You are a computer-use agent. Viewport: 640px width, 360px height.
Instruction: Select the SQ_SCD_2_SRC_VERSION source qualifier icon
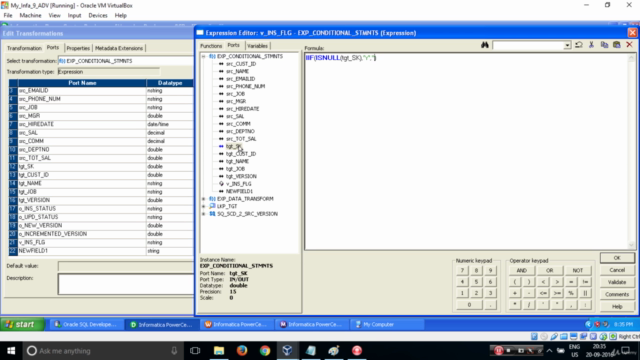[x=212, y=214]
